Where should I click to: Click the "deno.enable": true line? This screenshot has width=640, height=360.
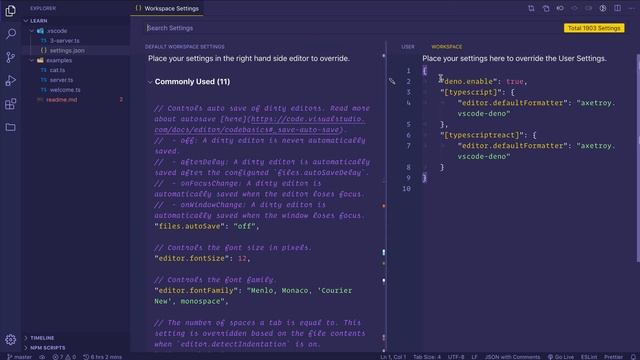pyautogui.click(x=484, y=82)
